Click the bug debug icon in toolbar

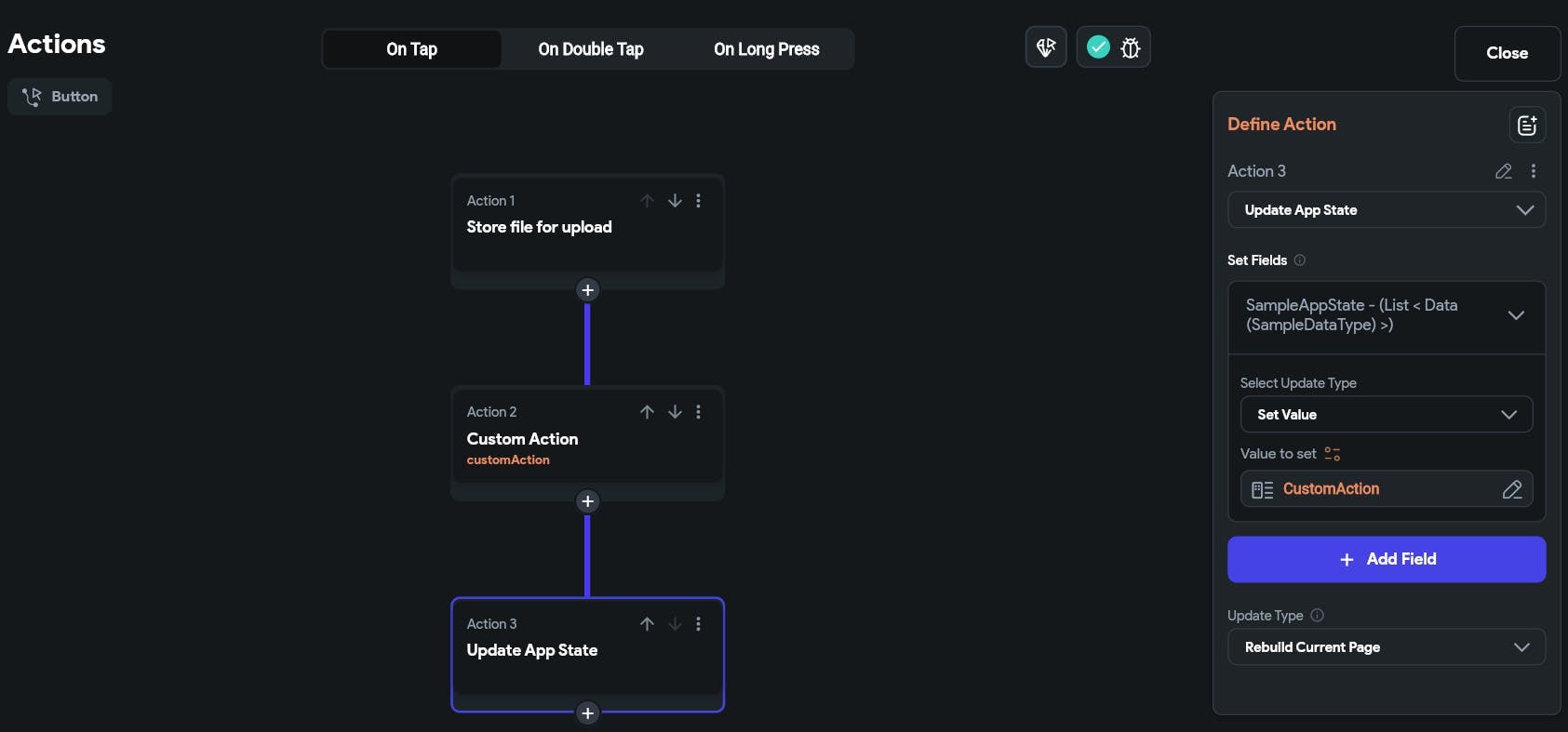point(1131,48)
